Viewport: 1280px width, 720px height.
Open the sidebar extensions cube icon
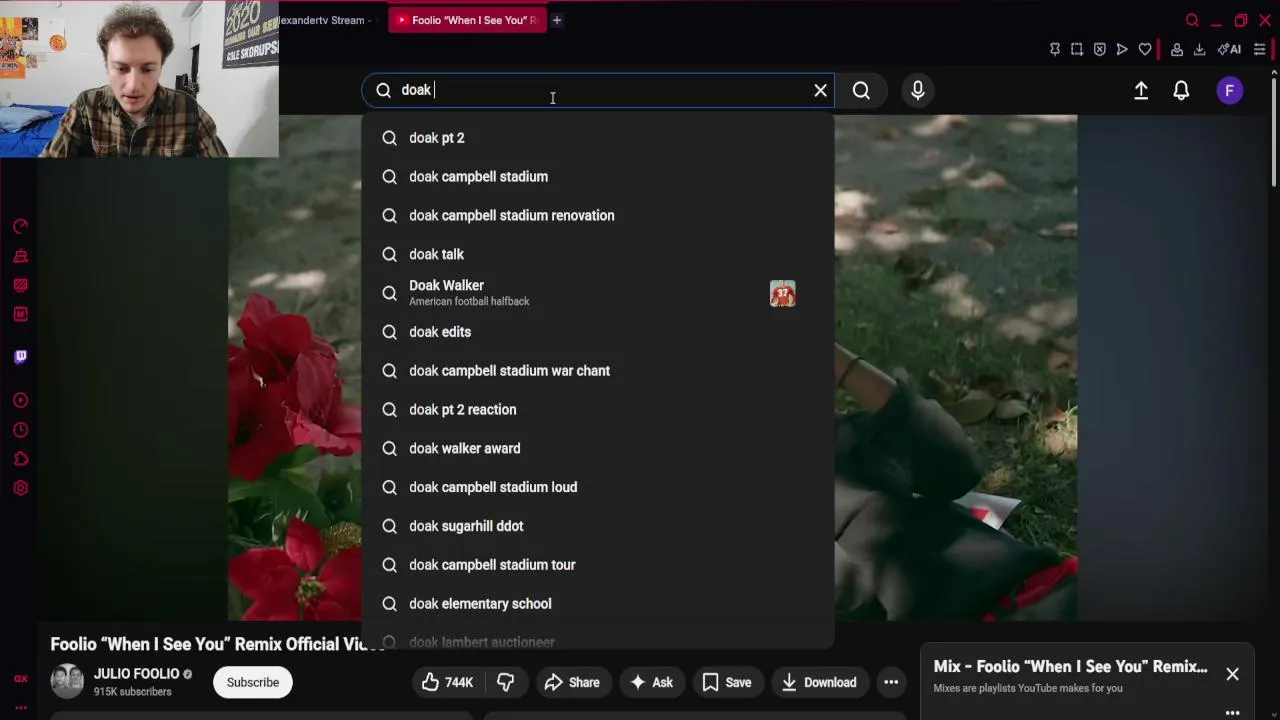pyautogui.click(x=20, y=459)
